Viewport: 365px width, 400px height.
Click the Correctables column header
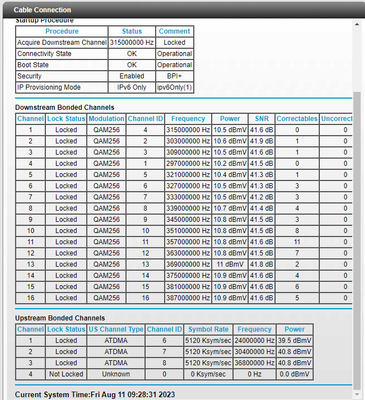pos(297,119)
